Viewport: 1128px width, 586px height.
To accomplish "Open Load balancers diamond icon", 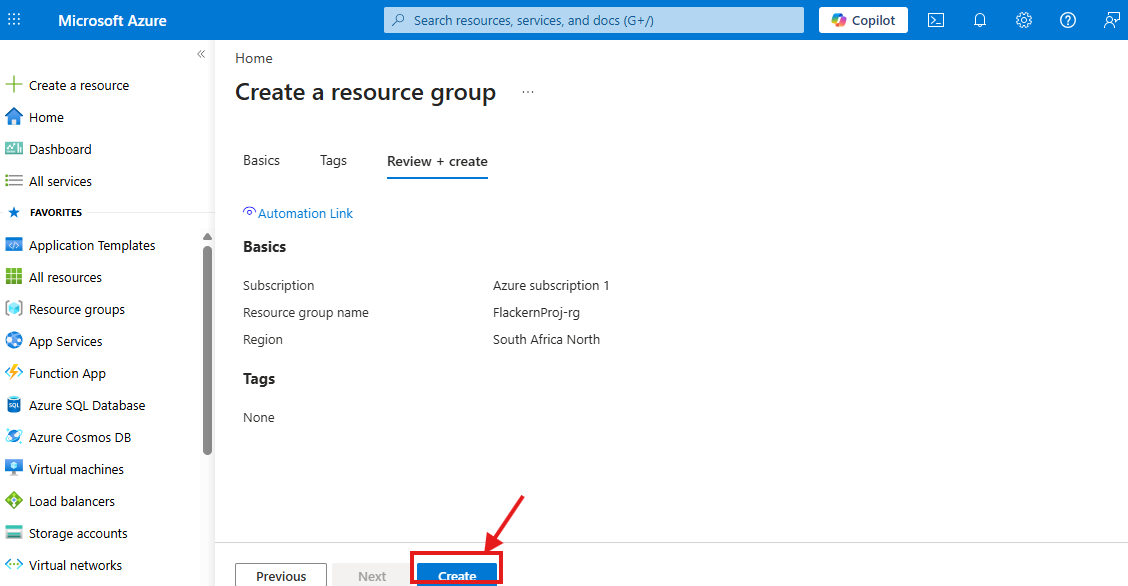I will click(14, 500).
